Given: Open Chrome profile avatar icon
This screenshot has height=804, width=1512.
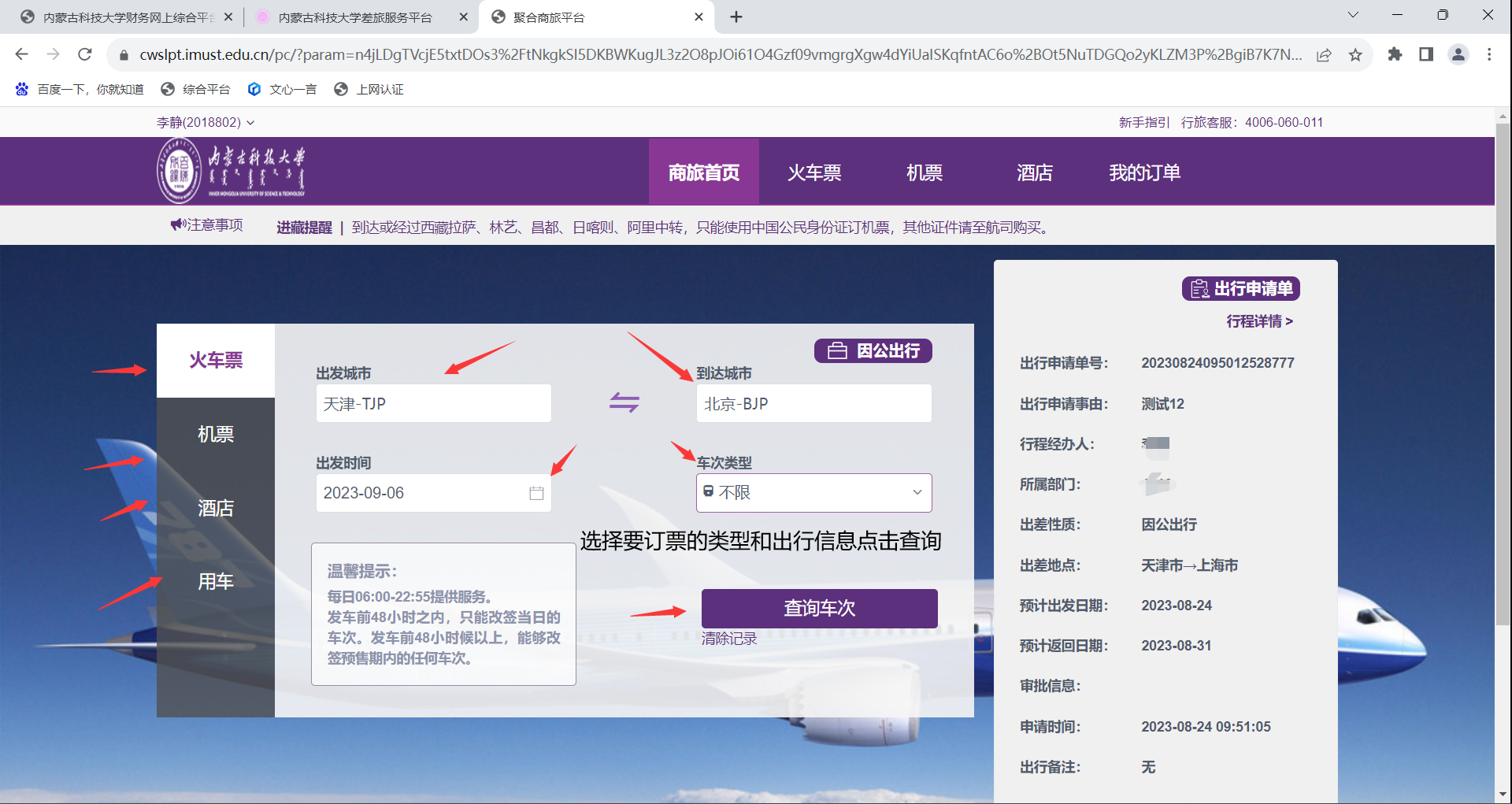Looking at the screenshot, I should [x=1458, y=54].
